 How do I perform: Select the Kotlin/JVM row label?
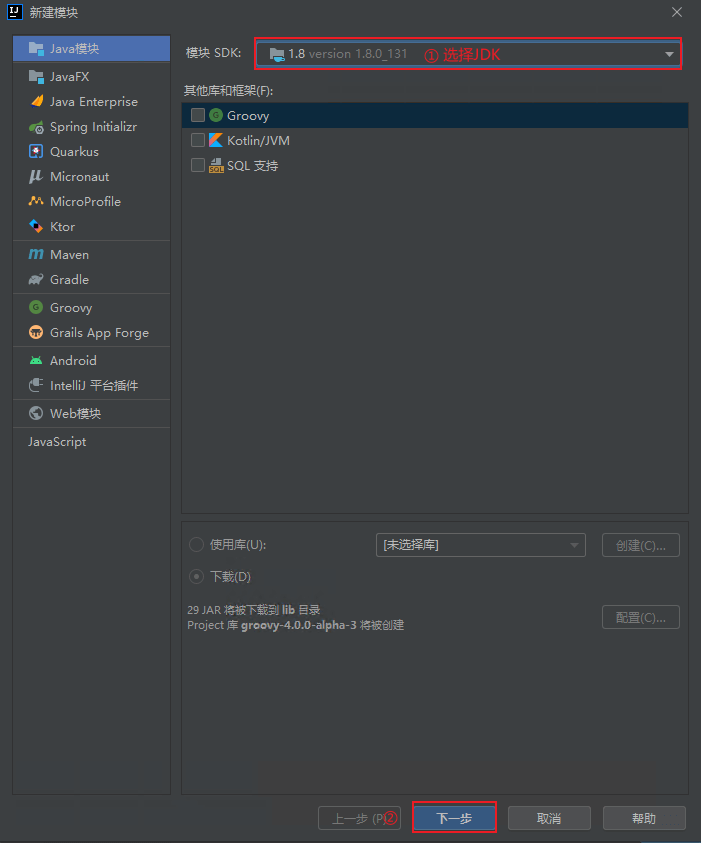pos(258,140)
